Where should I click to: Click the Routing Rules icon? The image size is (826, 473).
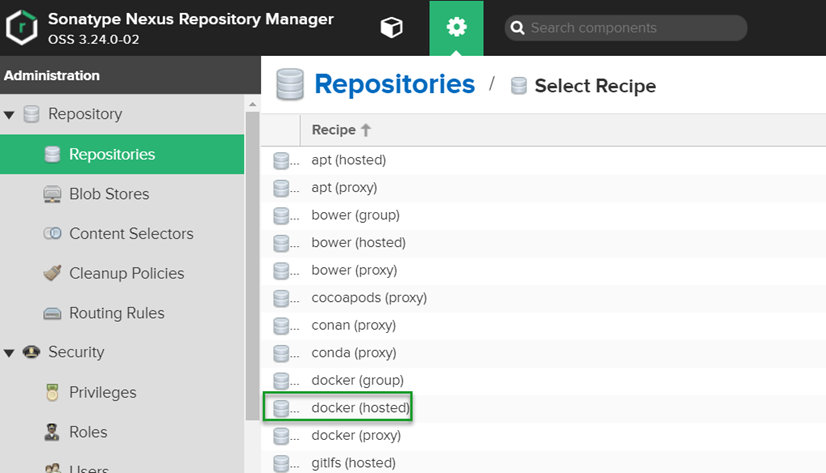[53, 313]
